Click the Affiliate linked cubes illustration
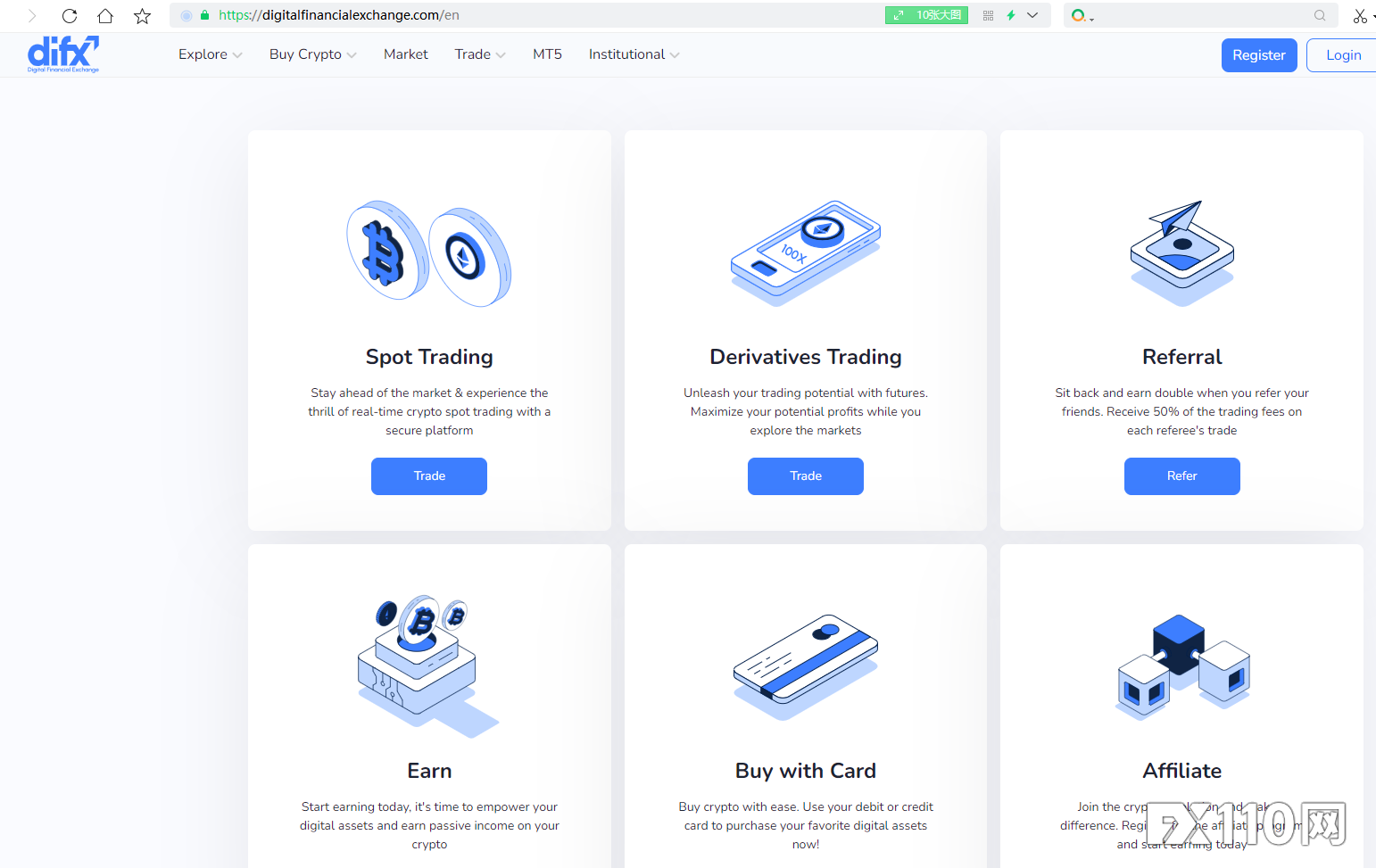This screenshot has width=1376, height=868. coord(1183,666)
